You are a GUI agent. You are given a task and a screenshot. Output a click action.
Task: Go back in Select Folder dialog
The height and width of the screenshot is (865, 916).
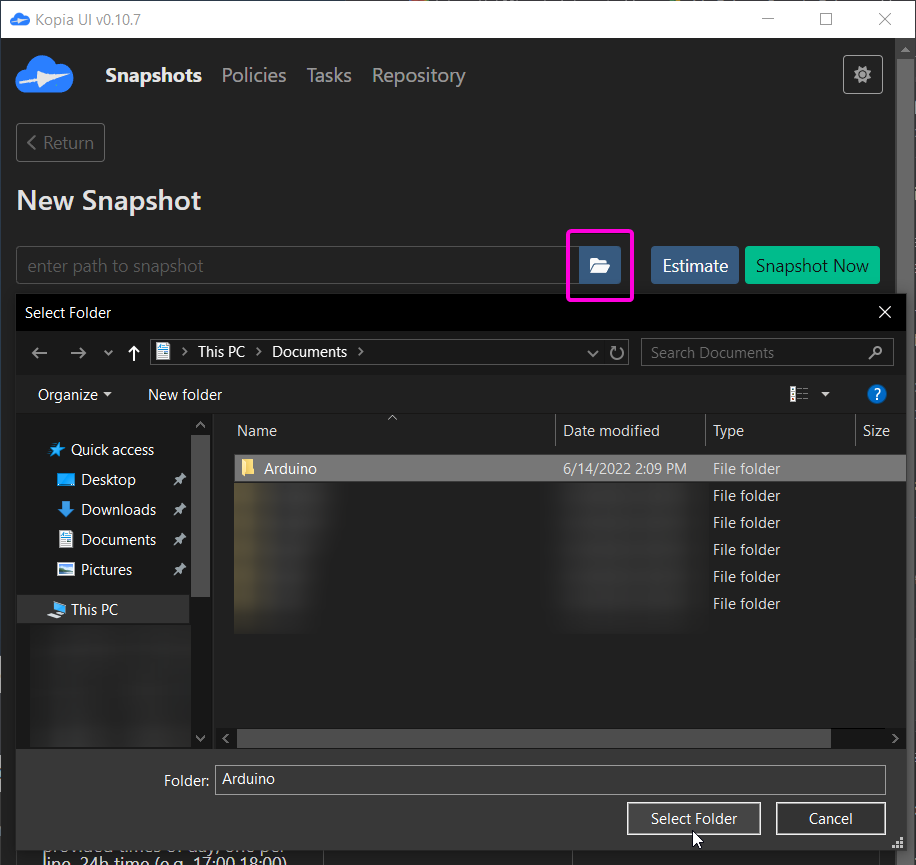40,353
